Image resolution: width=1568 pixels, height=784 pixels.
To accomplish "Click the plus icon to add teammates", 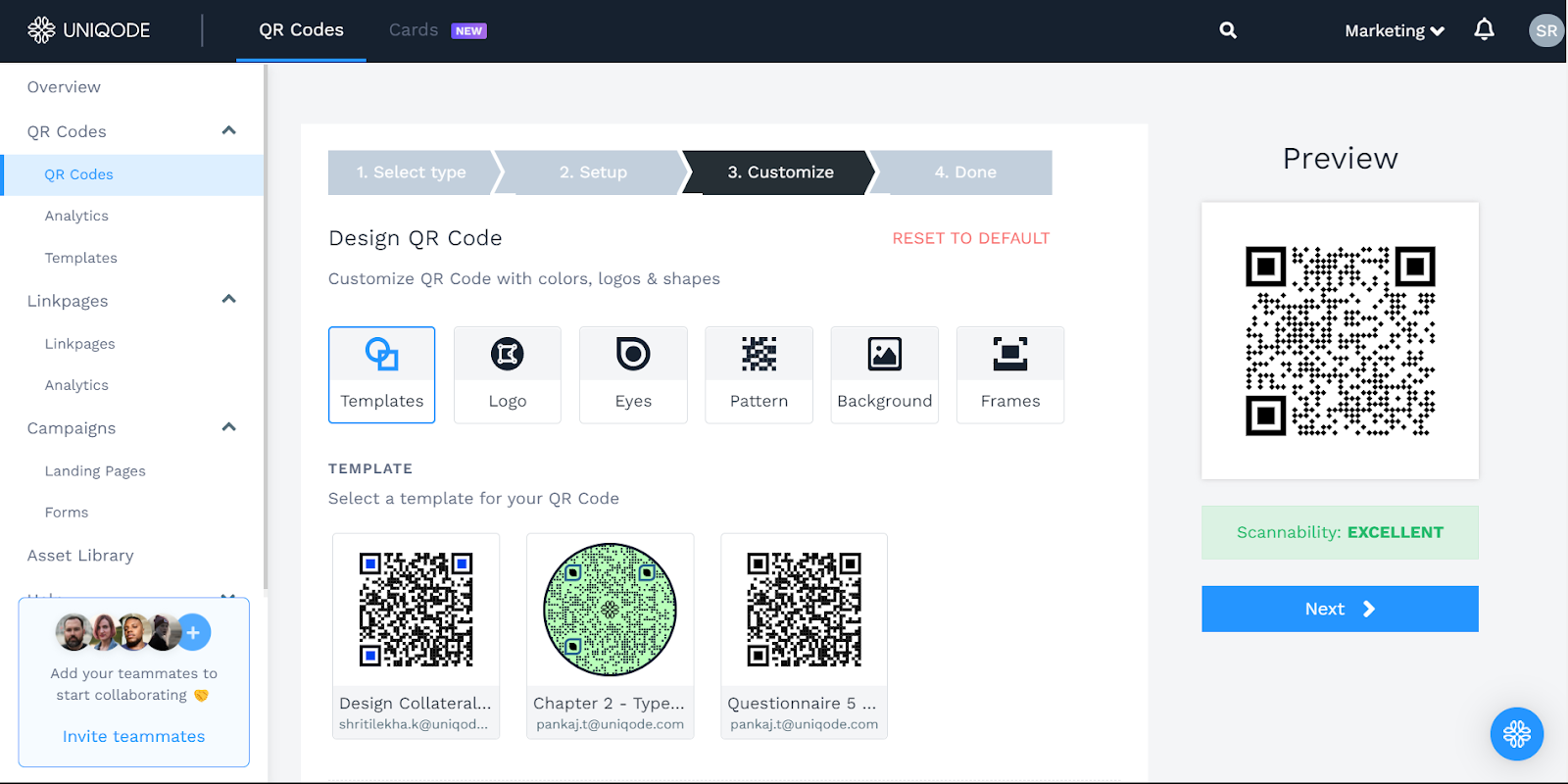I will (193, 633).
